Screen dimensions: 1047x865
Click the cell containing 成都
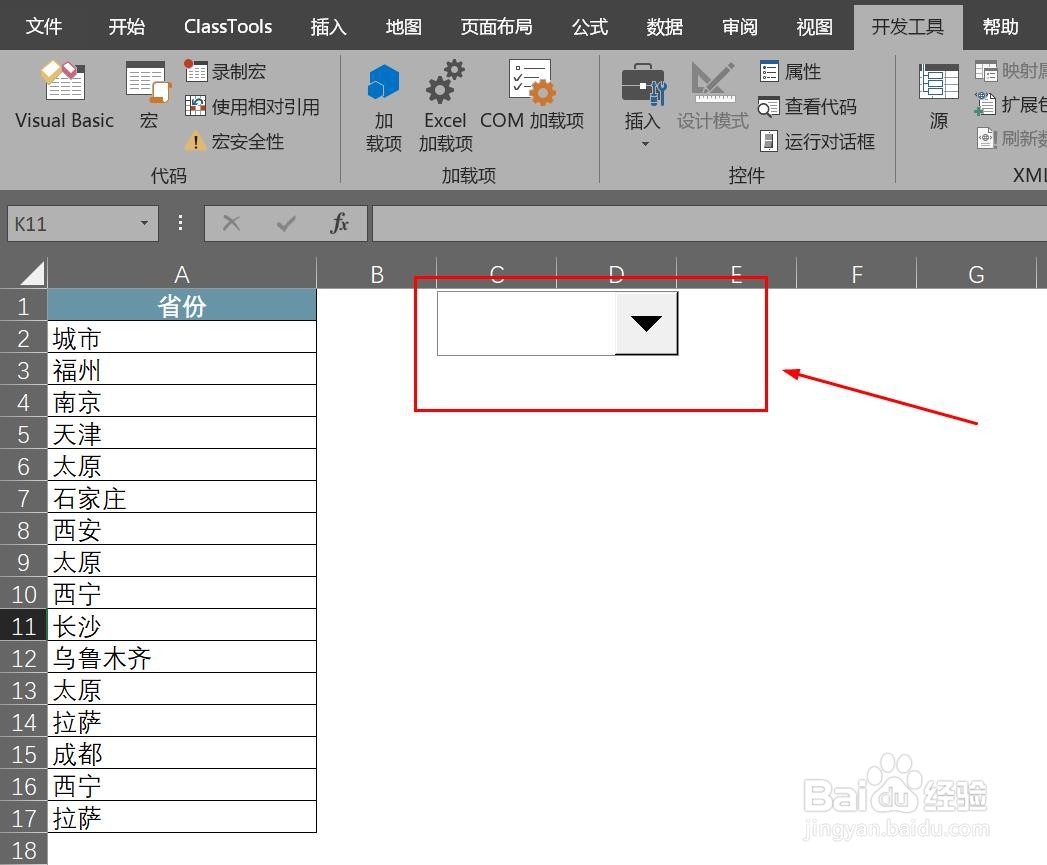[x=182, y=753]
